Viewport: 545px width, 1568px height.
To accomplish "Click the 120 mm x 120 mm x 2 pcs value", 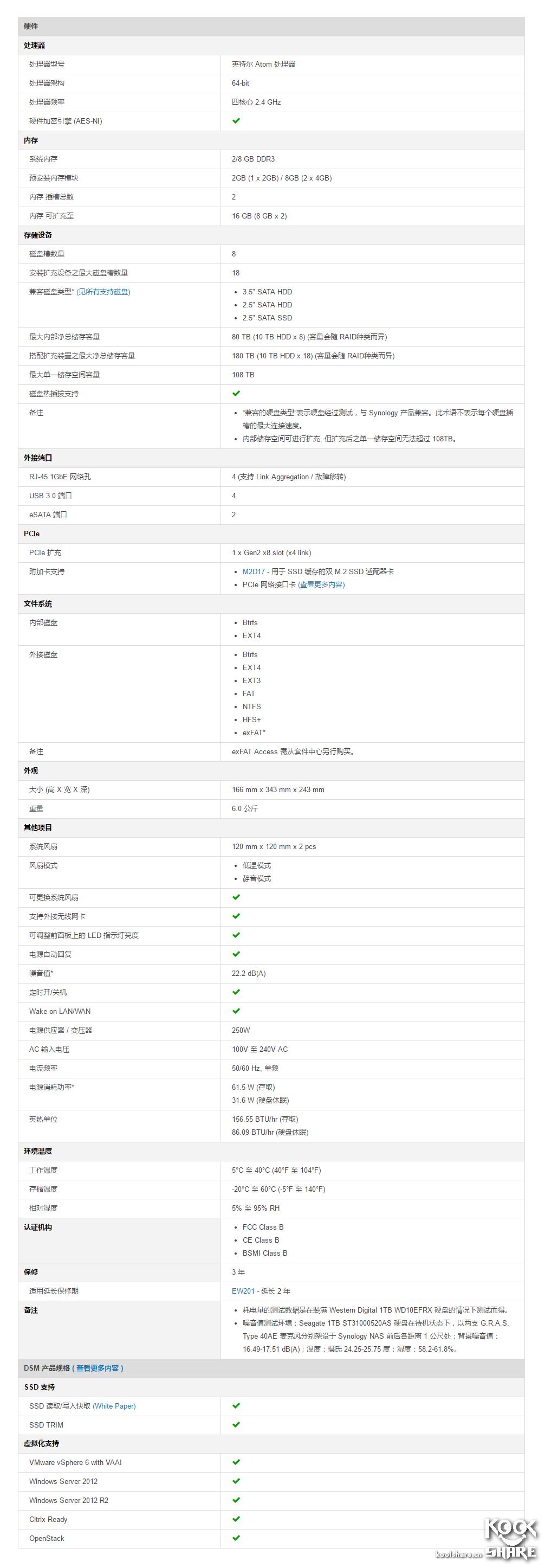I will point(274,847).
